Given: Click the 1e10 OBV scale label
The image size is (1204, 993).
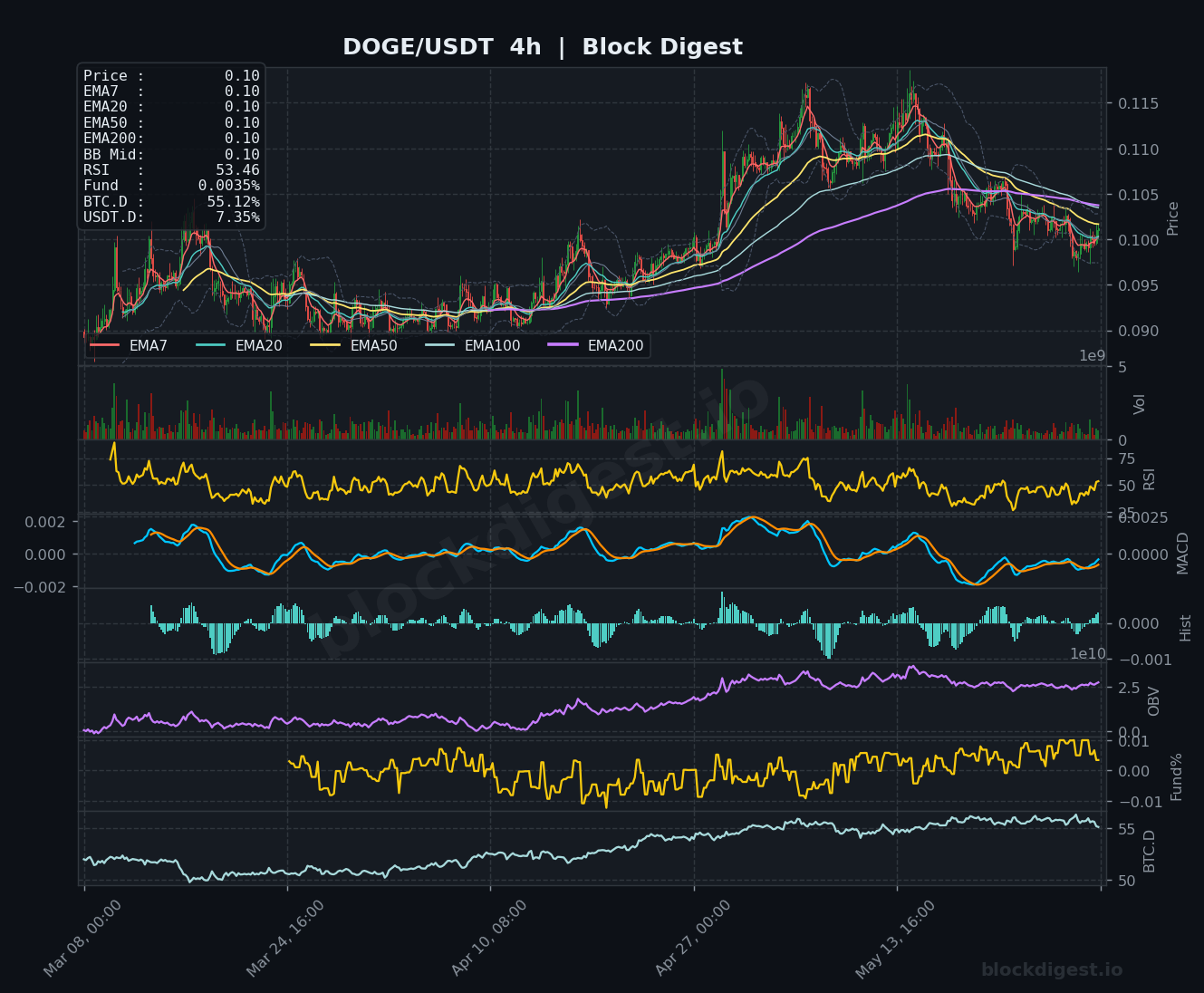Looking at the screenshot, I should (1088, 654).
